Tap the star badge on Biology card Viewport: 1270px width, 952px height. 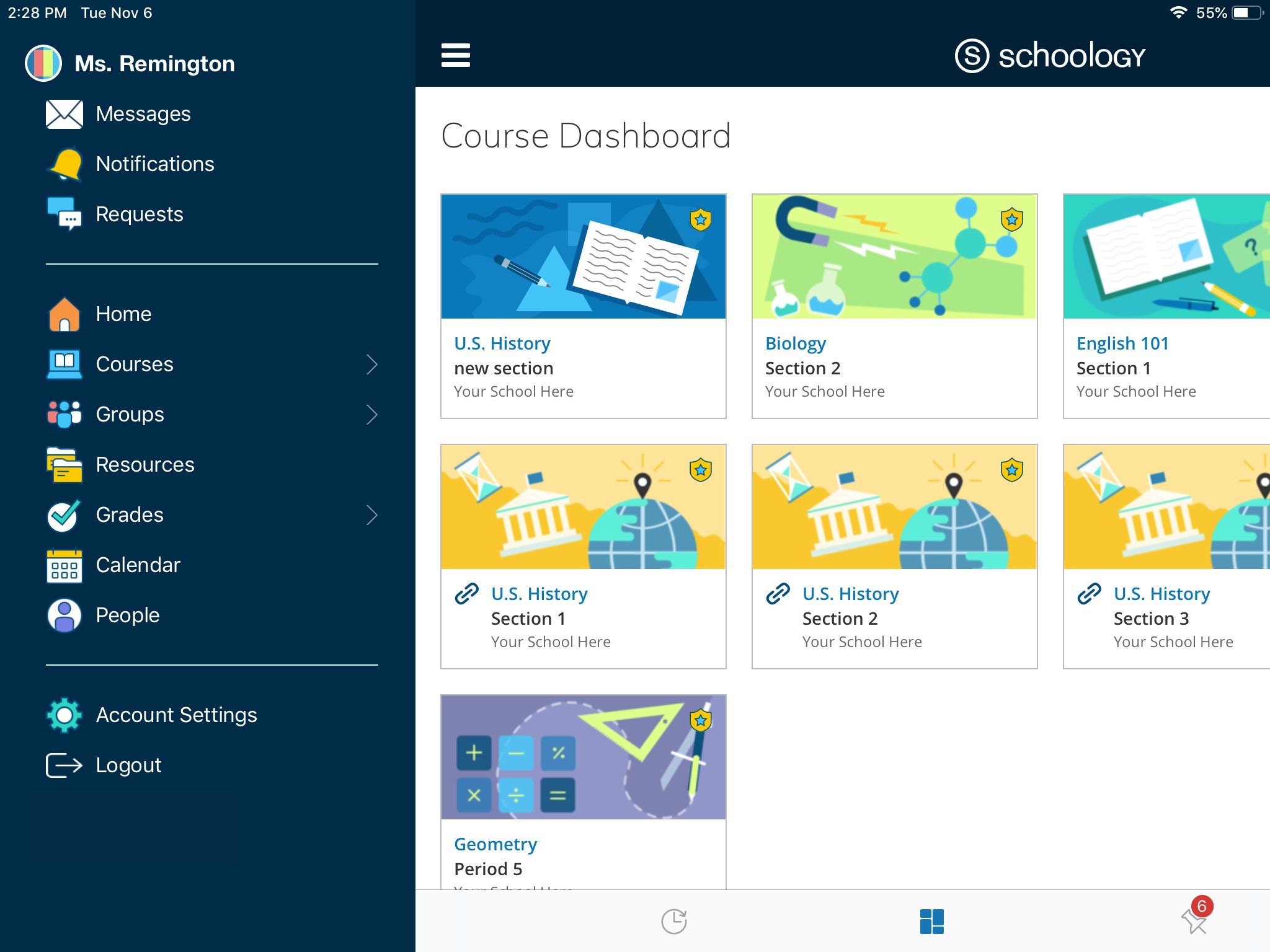[x=1011, y=219]
